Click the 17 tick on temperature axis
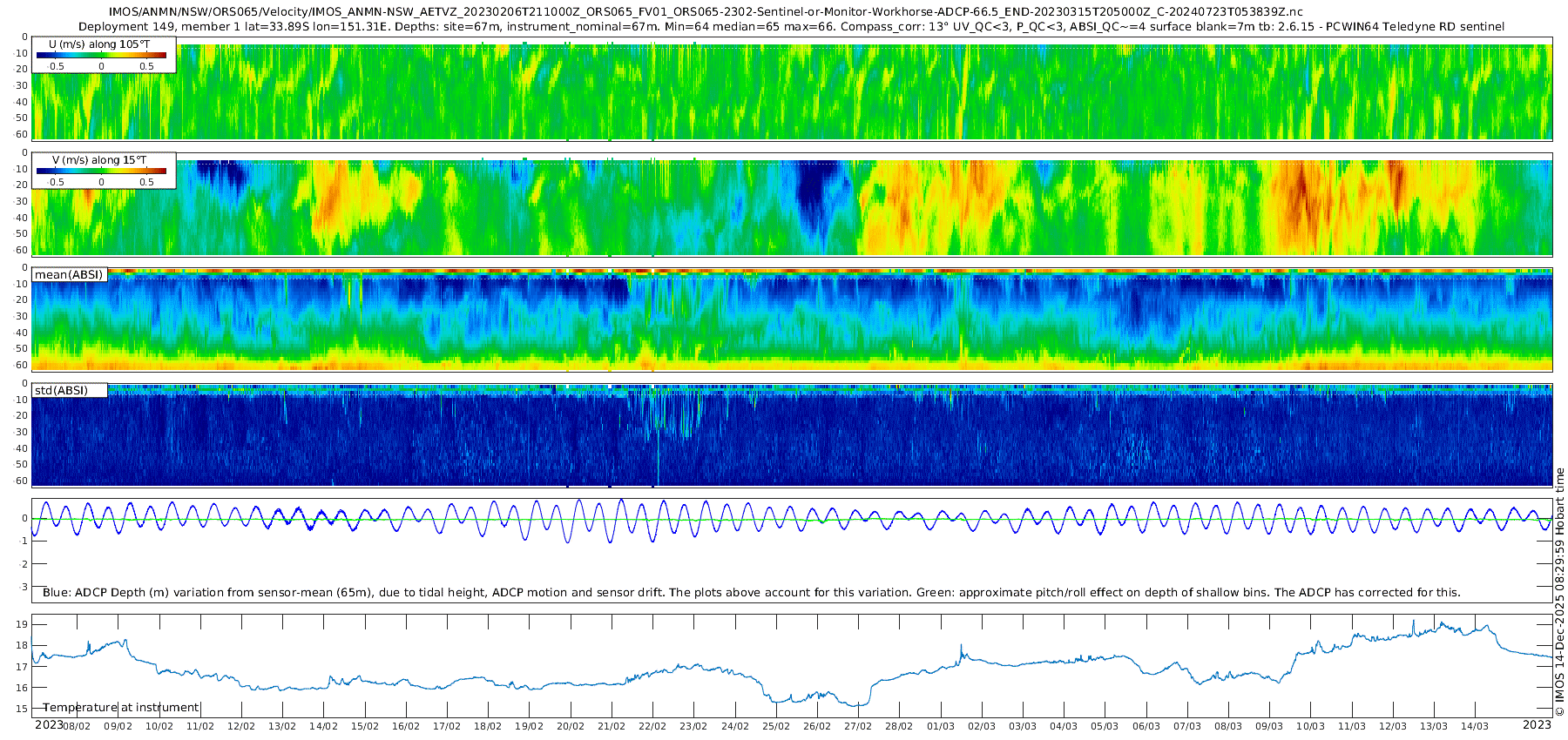Viewport: 1568px width, 740px height. [22, 667]
